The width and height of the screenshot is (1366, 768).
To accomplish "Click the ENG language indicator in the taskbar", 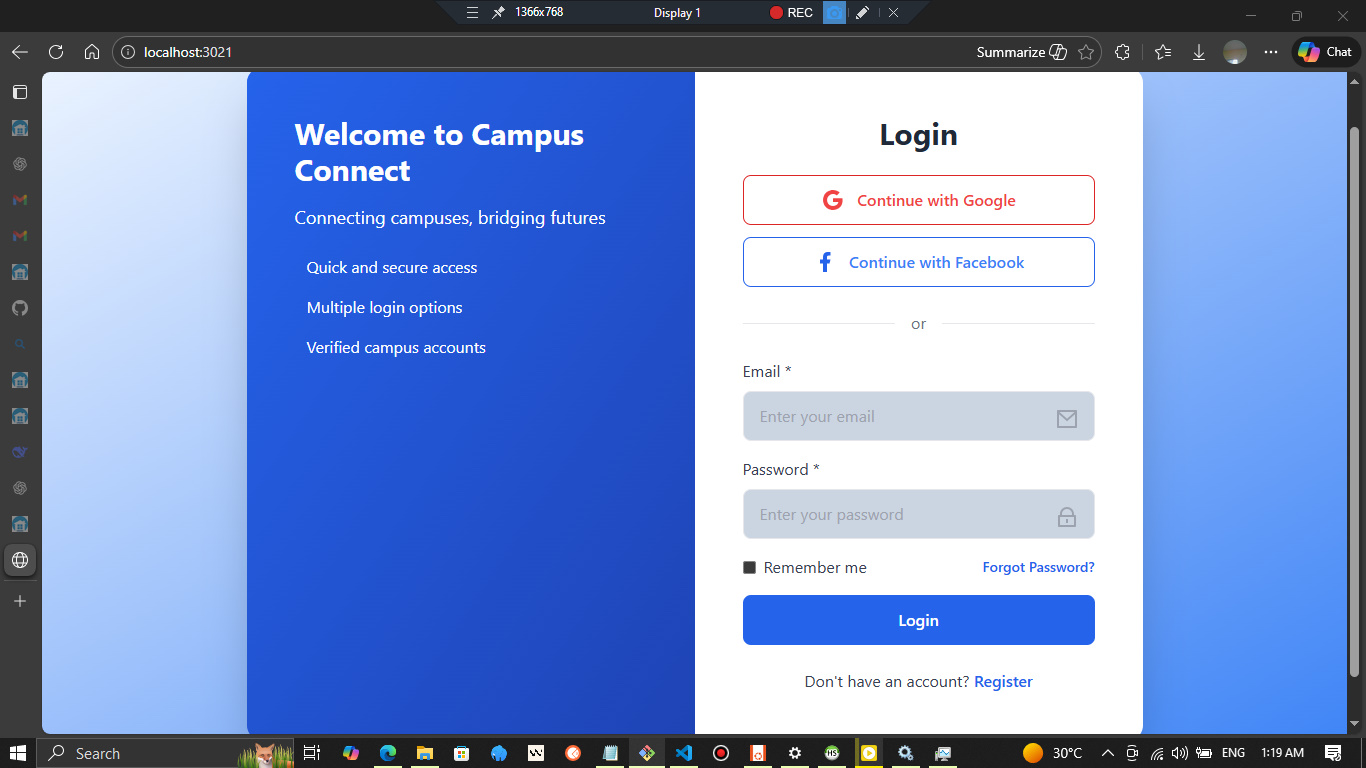I will click(1232, 752).
